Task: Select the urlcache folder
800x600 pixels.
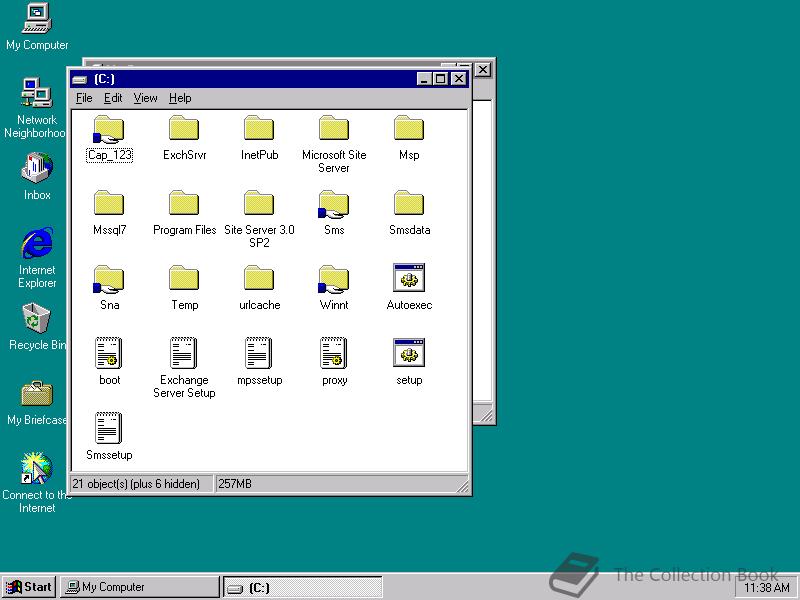Action: coord(259,288)
